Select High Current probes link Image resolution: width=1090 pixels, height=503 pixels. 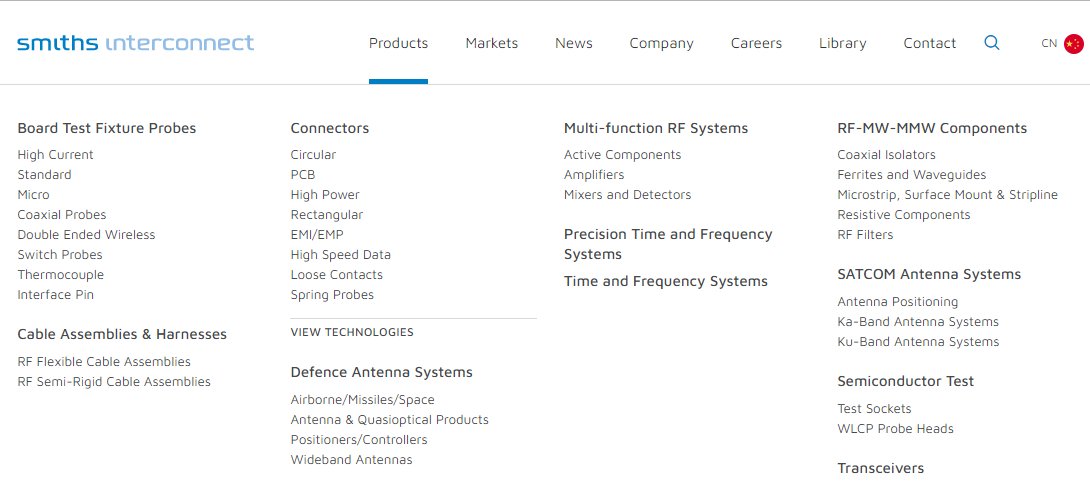(55, 155)
